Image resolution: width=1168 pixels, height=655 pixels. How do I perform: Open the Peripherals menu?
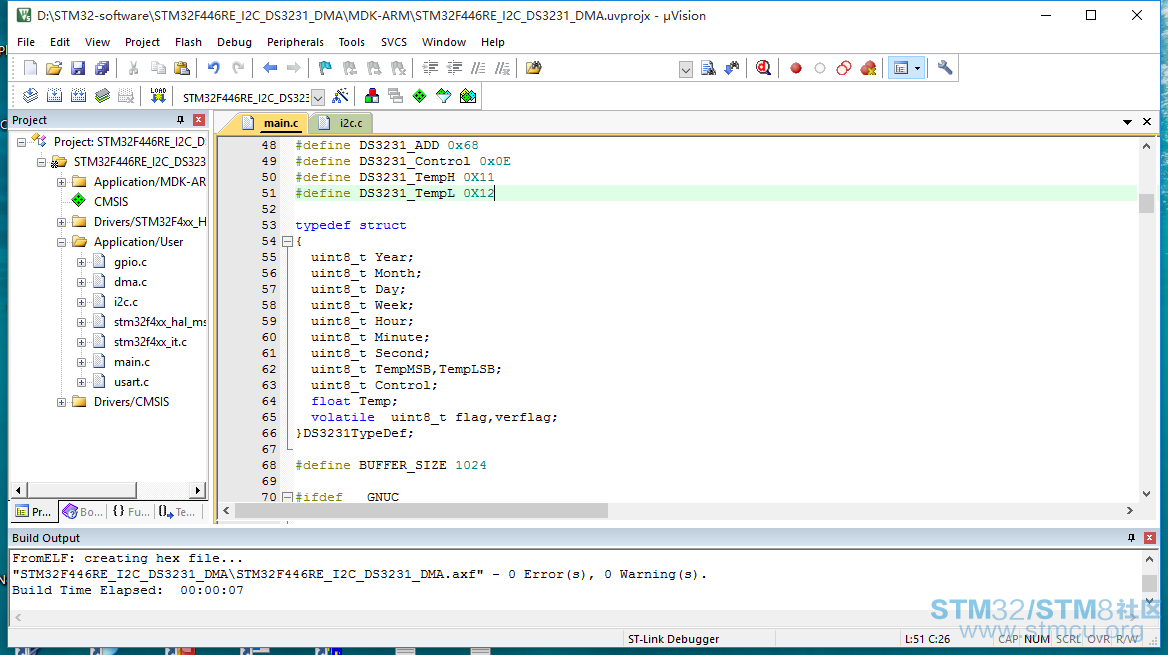pos(295,42)
